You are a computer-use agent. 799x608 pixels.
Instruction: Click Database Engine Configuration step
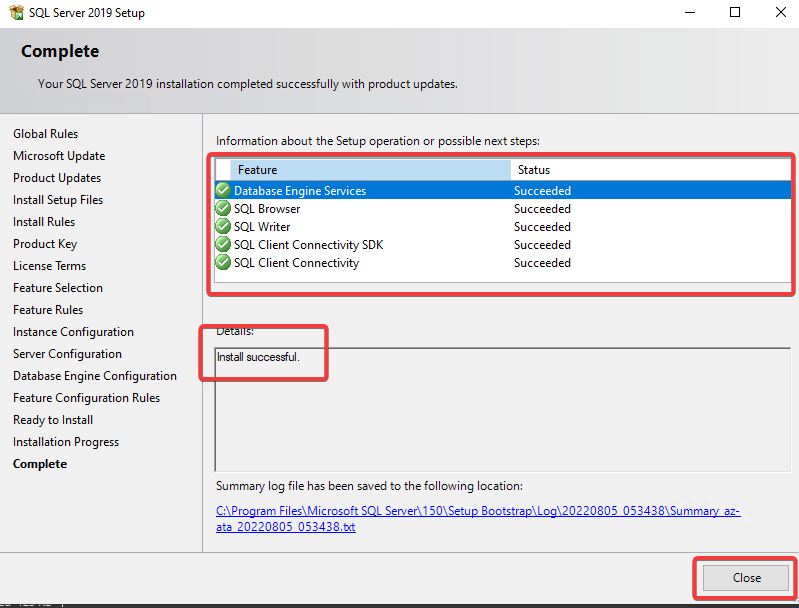(95, 376)
